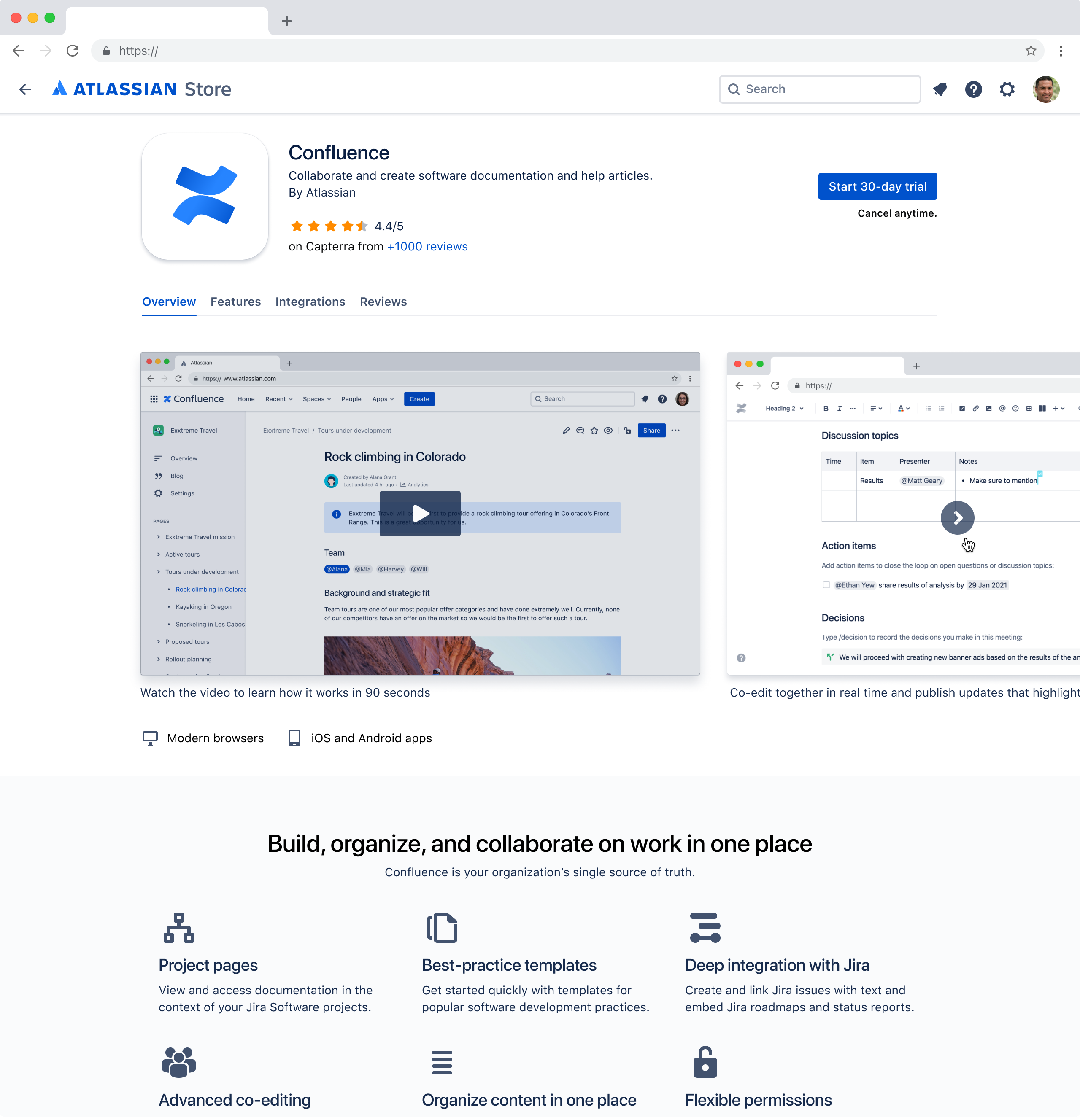
Task: Expand Proposed tours tree item
Action: point(158,641)
